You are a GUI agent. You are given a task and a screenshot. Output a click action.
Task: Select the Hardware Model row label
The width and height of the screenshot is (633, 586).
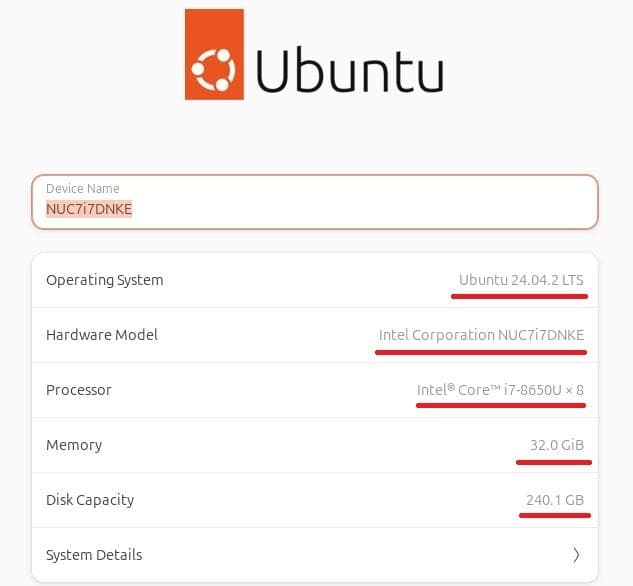coord(102,335)
